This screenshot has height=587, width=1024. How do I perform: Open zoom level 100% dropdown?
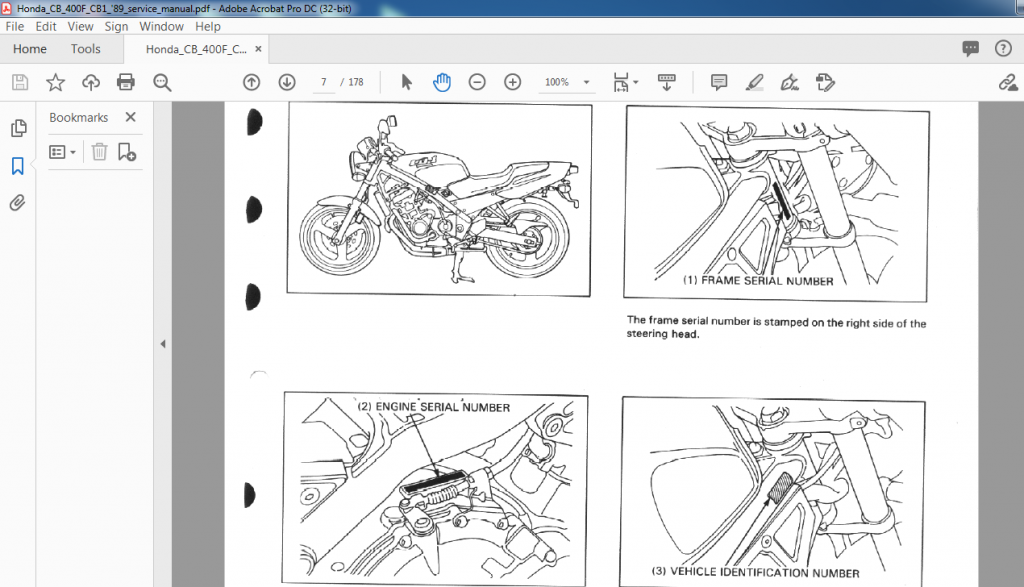point(567,82)
